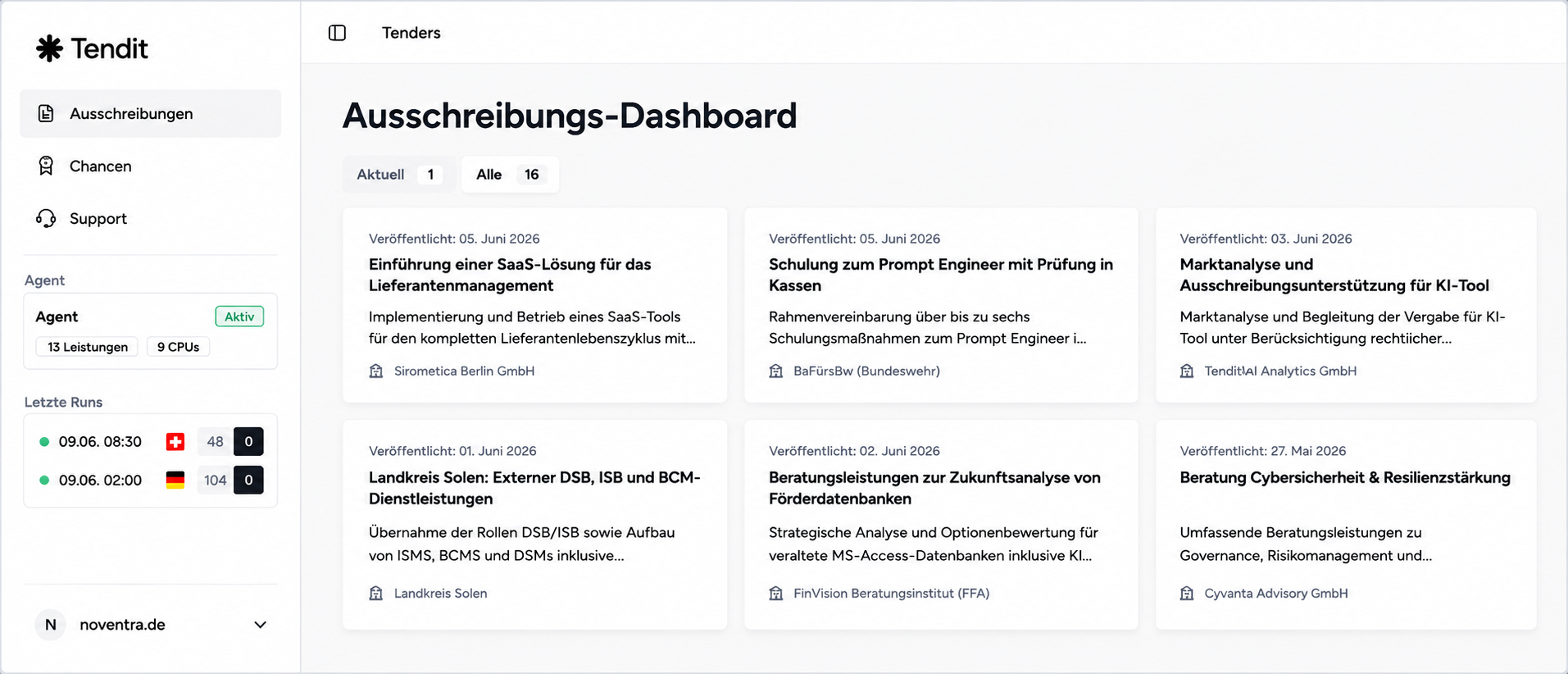Click the Letzte Runs section label
This screenshot has width=1568, height=674.
63,402
